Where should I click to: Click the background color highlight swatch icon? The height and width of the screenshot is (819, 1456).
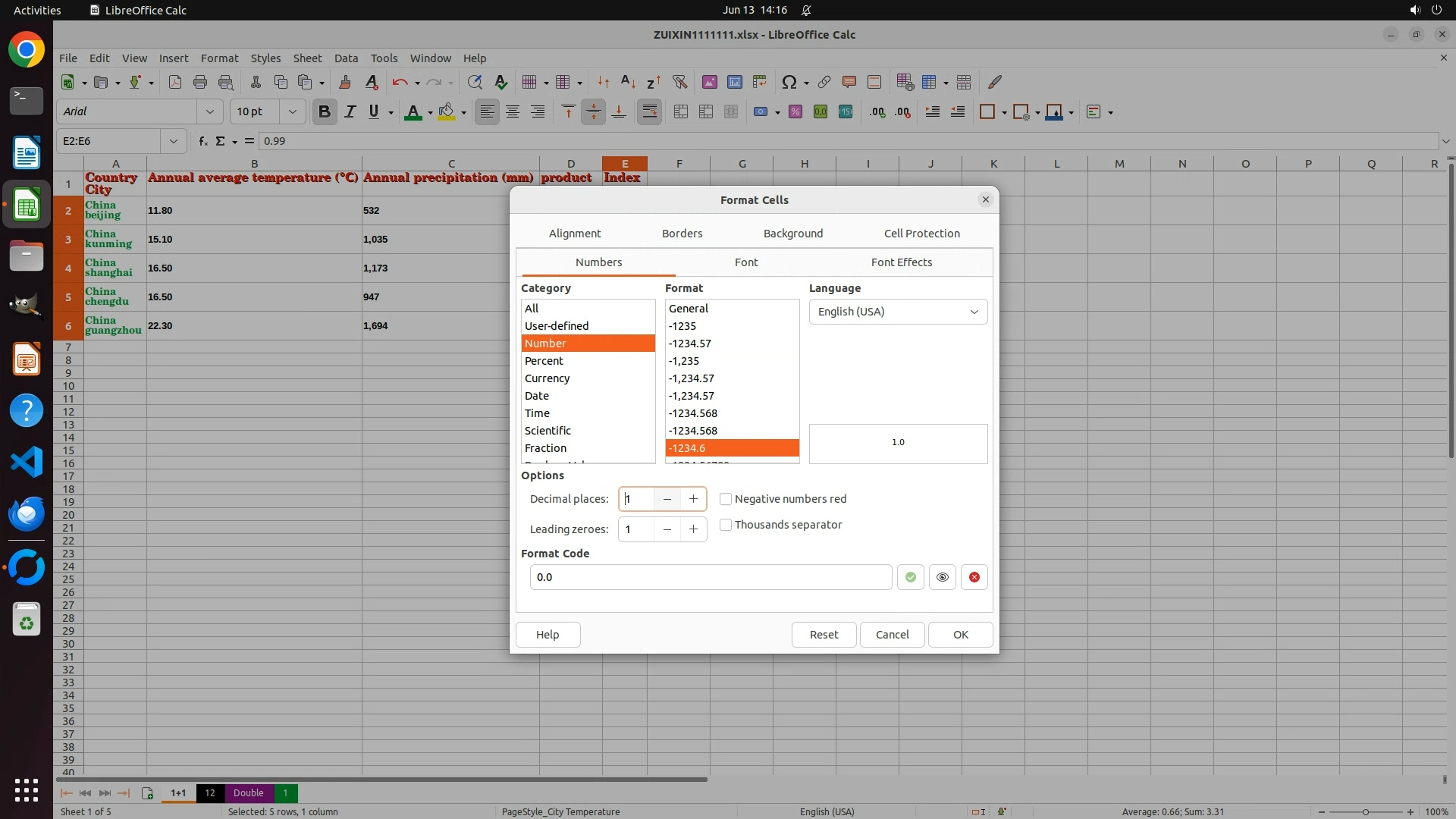(446, 112)
